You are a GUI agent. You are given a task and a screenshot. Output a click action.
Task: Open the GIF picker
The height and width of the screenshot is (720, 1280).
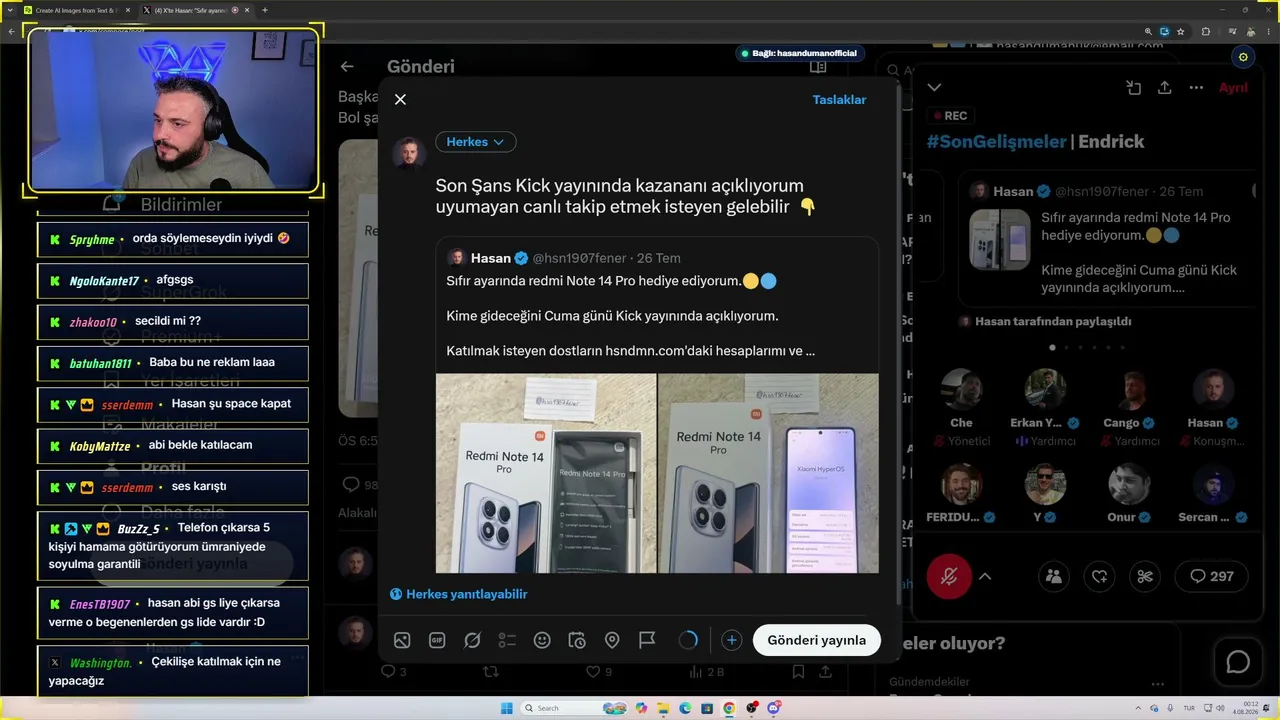tap(437, 640)
